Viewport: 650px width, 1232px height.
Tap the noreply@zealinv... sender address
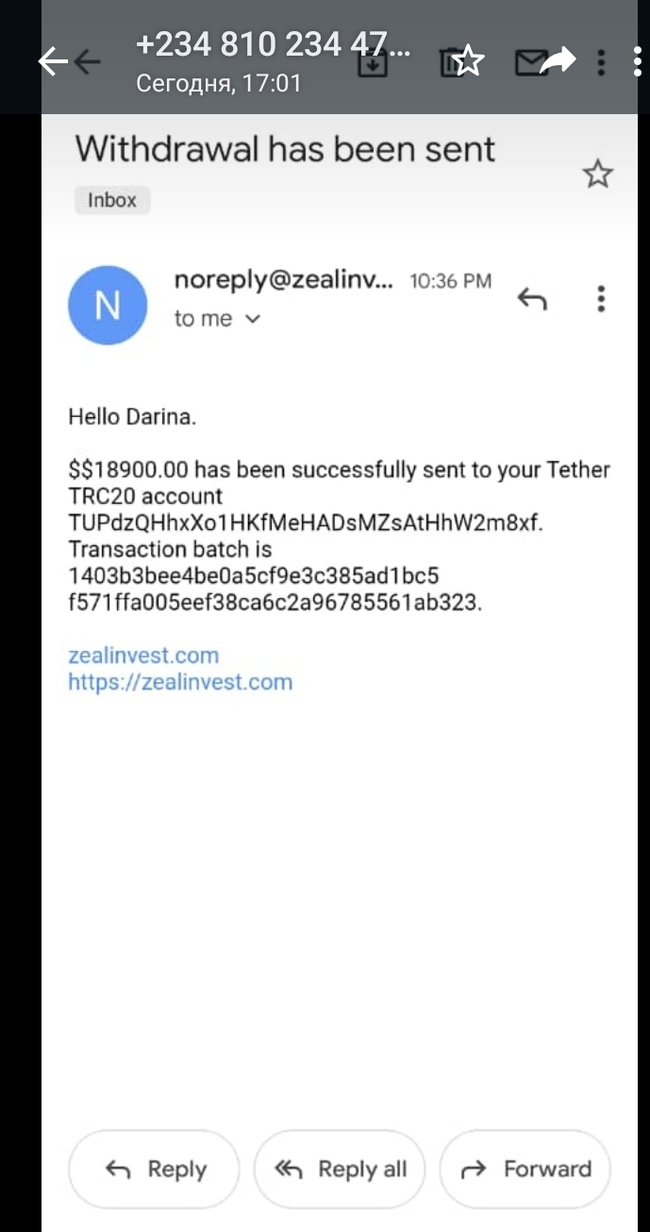coord(284,281)
